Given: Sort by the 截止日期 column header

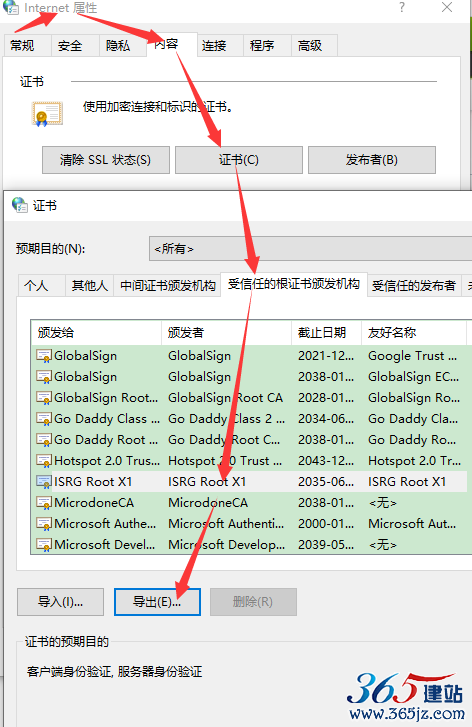Looking at the screenshot, I should coord(326,332).
